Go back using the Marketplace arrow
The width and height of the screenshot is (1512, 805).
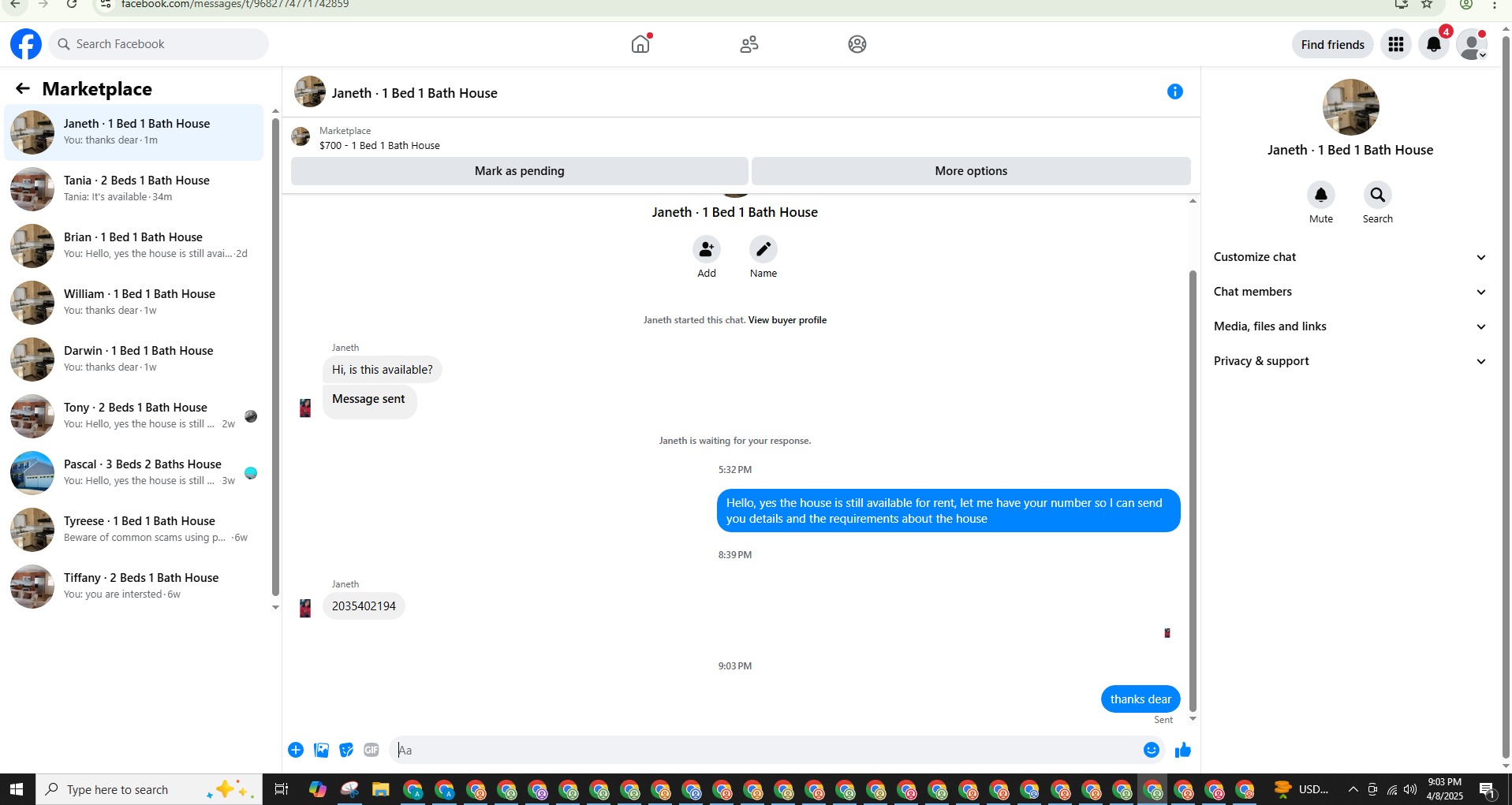tap(23, 88)
